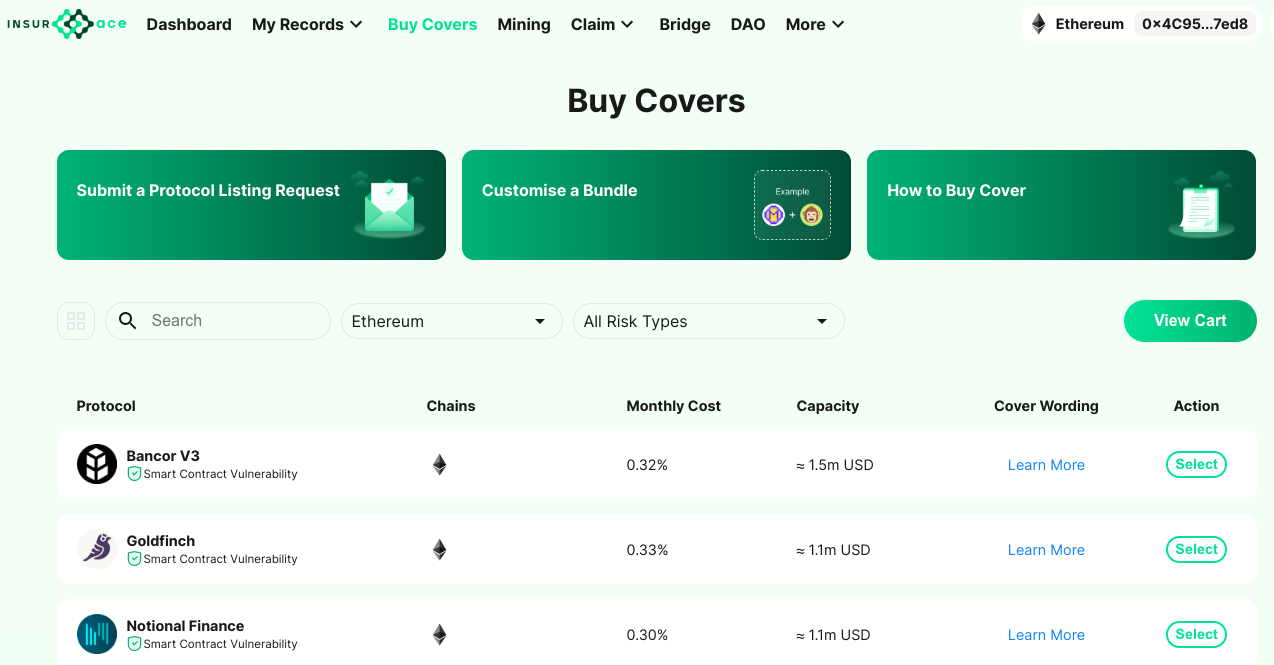
Task: Click the Bancor V3 protocol logo
Action: 97,464
